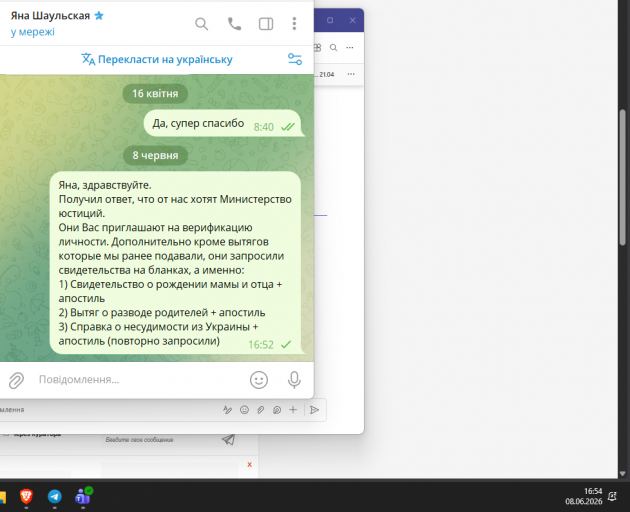
Task: Open the emoji smiley picker in Telegram
Action: coord(259,380)
